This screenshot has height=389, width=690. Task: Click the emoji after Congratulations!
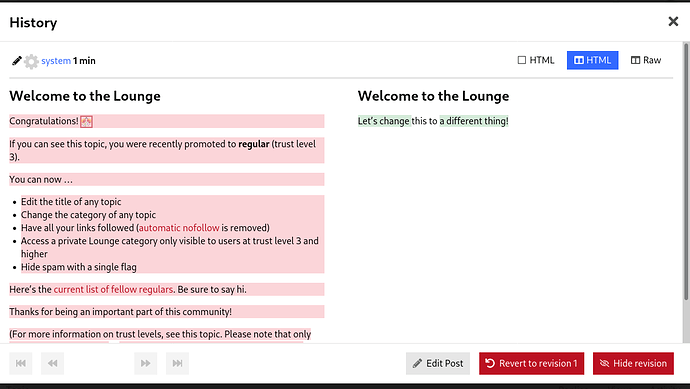(86, 121)
